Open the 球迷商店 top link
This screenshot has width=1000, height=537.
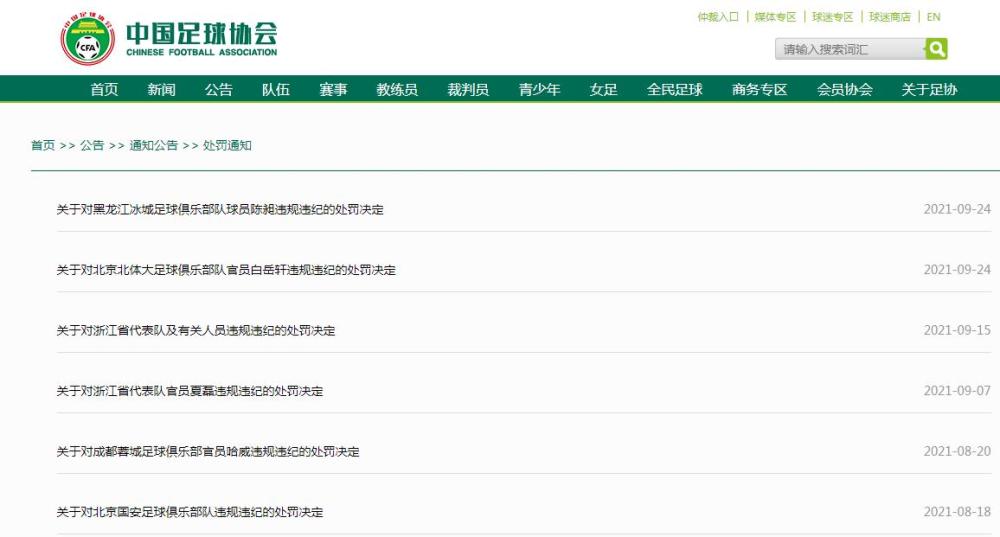tap(889, 17)
